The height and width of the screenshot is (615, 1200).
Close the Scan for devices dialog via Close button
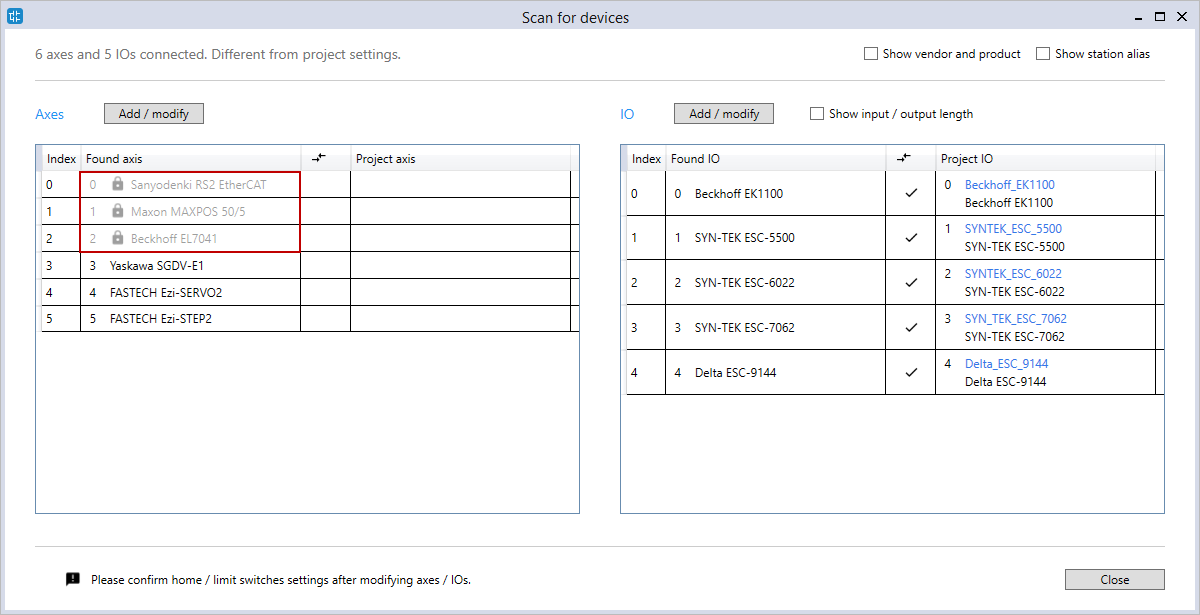coord(1114,579)
